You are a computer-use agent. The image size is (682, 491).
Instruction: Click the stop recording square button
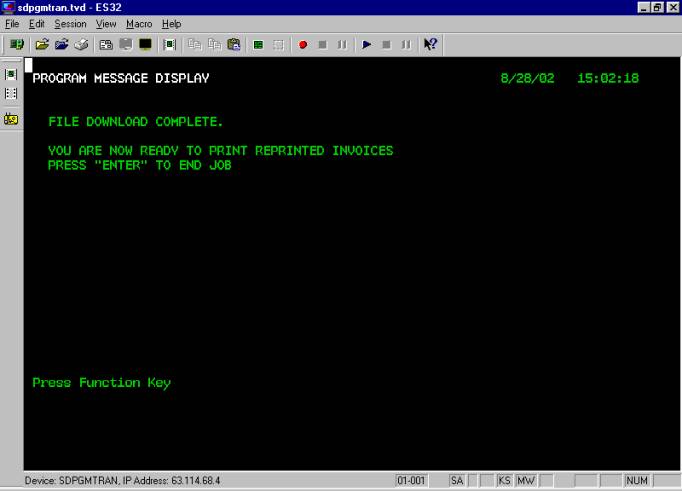323,44
